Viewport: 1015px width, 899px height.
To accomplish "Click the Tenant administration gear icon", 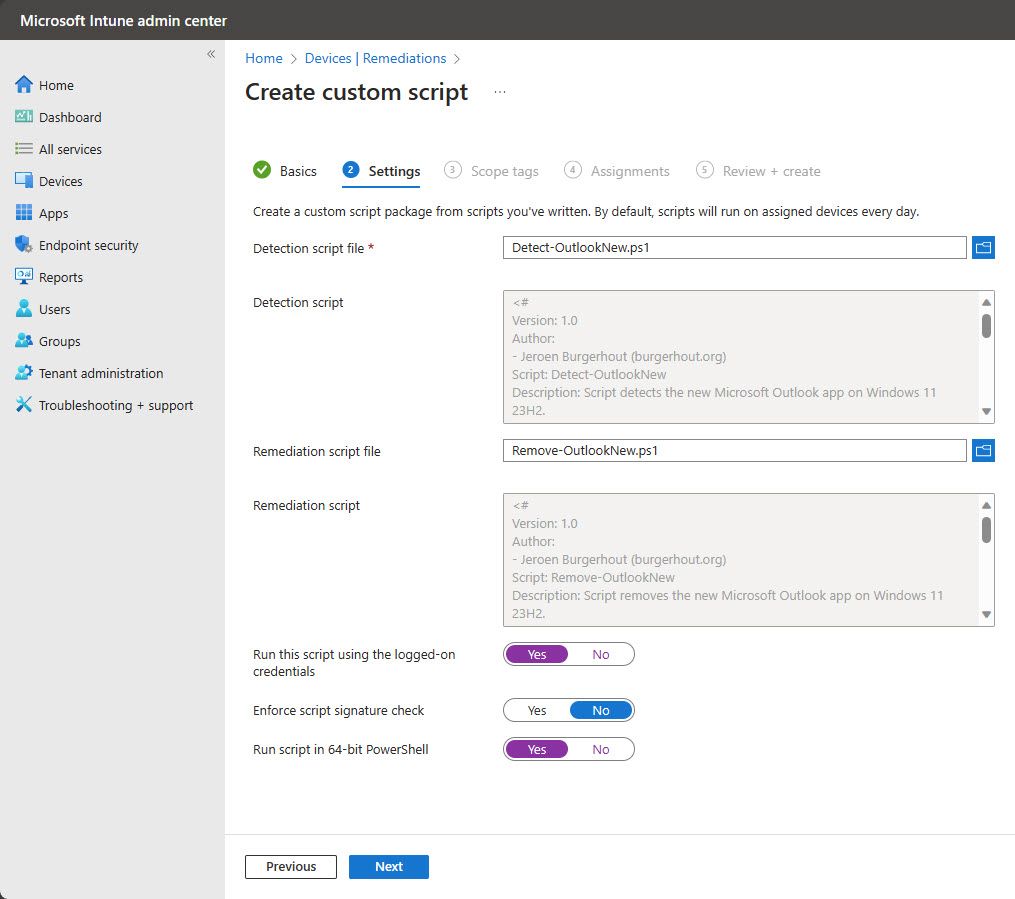I will 24,373.
